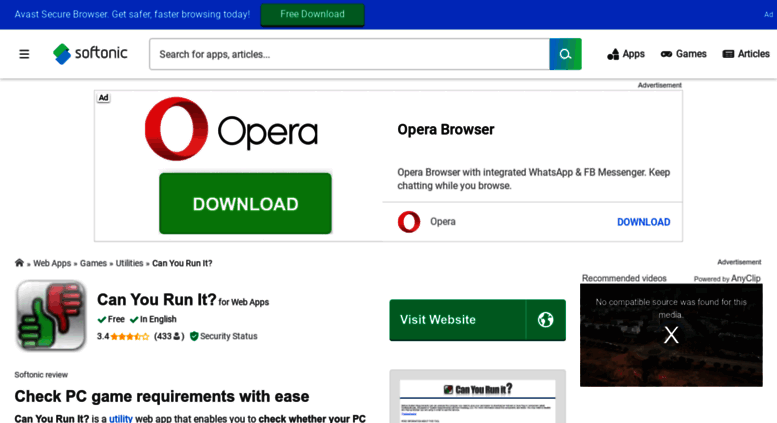Click the blue DOWNLOAD link in ad
Screen dimensions: 777x423
coord(643,222)
